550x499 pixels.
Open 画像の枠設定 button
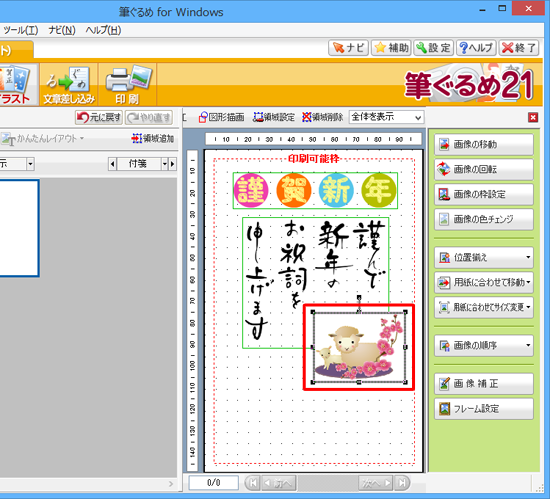484,194
